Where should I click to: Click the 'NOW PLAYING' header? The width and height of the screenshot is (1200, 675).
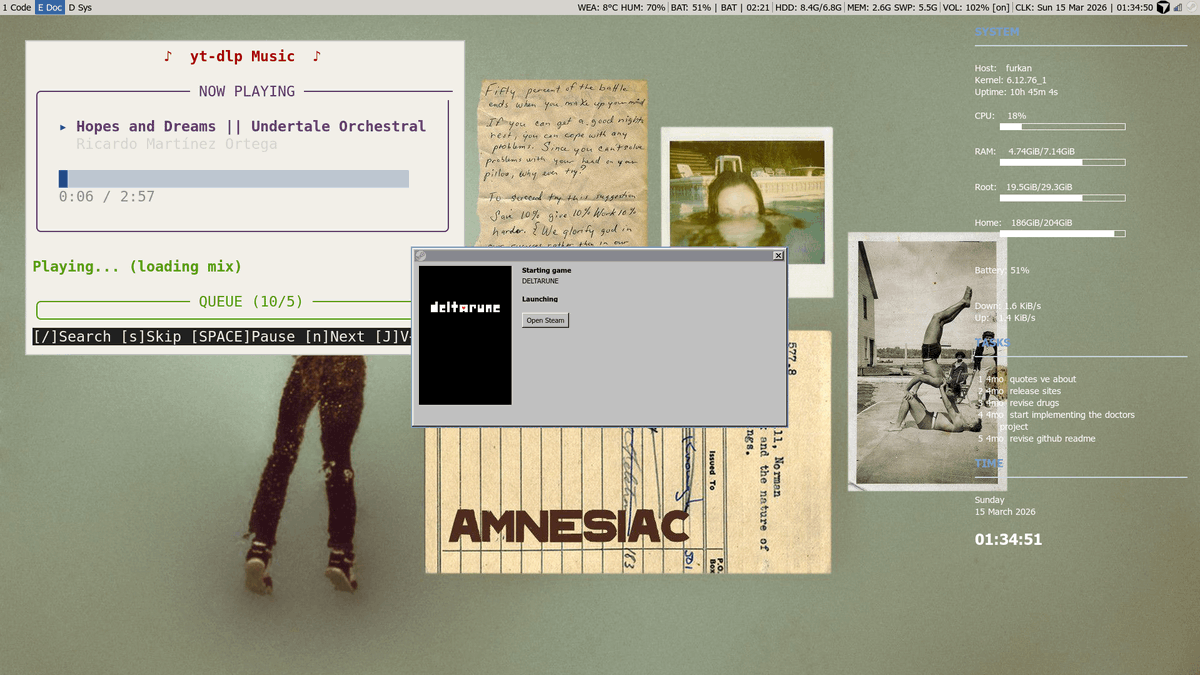(x=247, y=91)
